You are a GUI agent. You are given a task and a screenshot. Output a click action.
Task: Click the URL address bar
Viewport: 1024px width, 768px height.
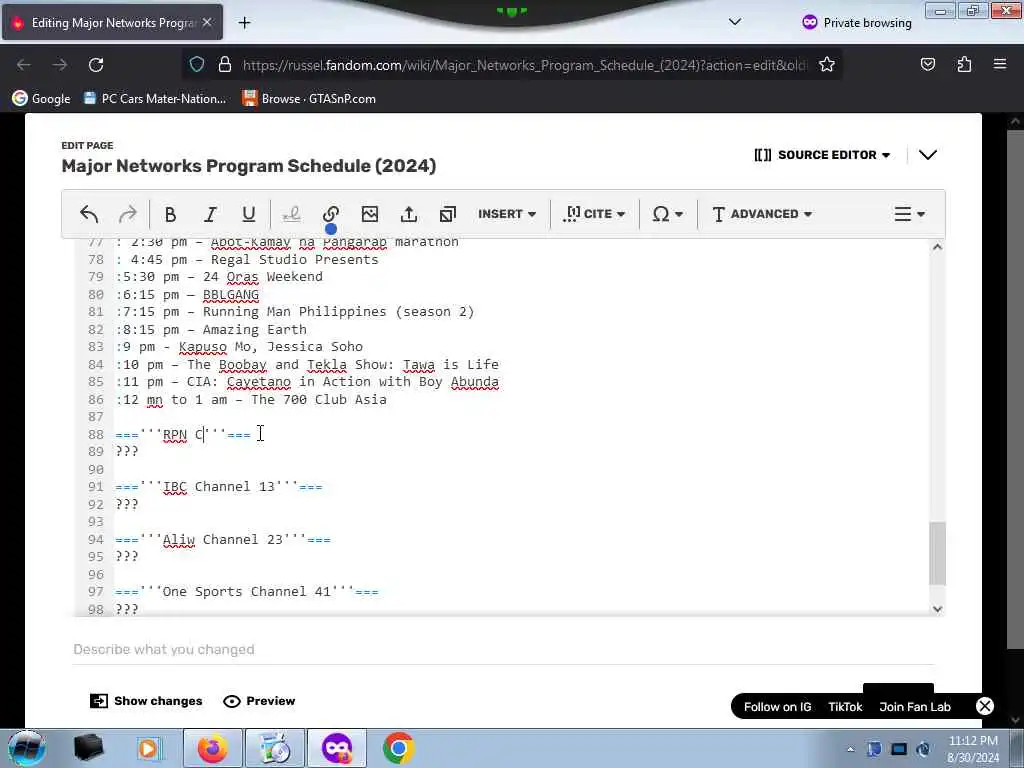coord(524,65)
